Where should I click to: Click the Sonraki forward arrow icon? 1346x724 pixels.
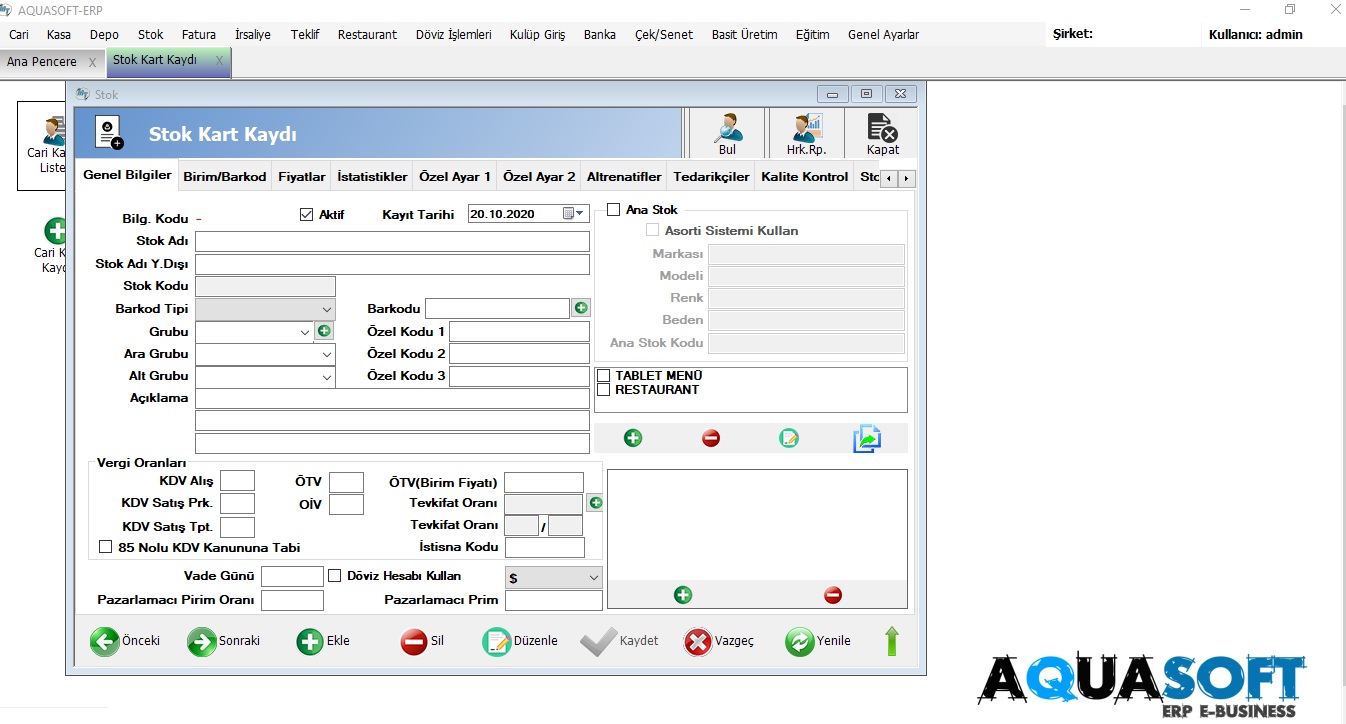click(x=202, y=641)
